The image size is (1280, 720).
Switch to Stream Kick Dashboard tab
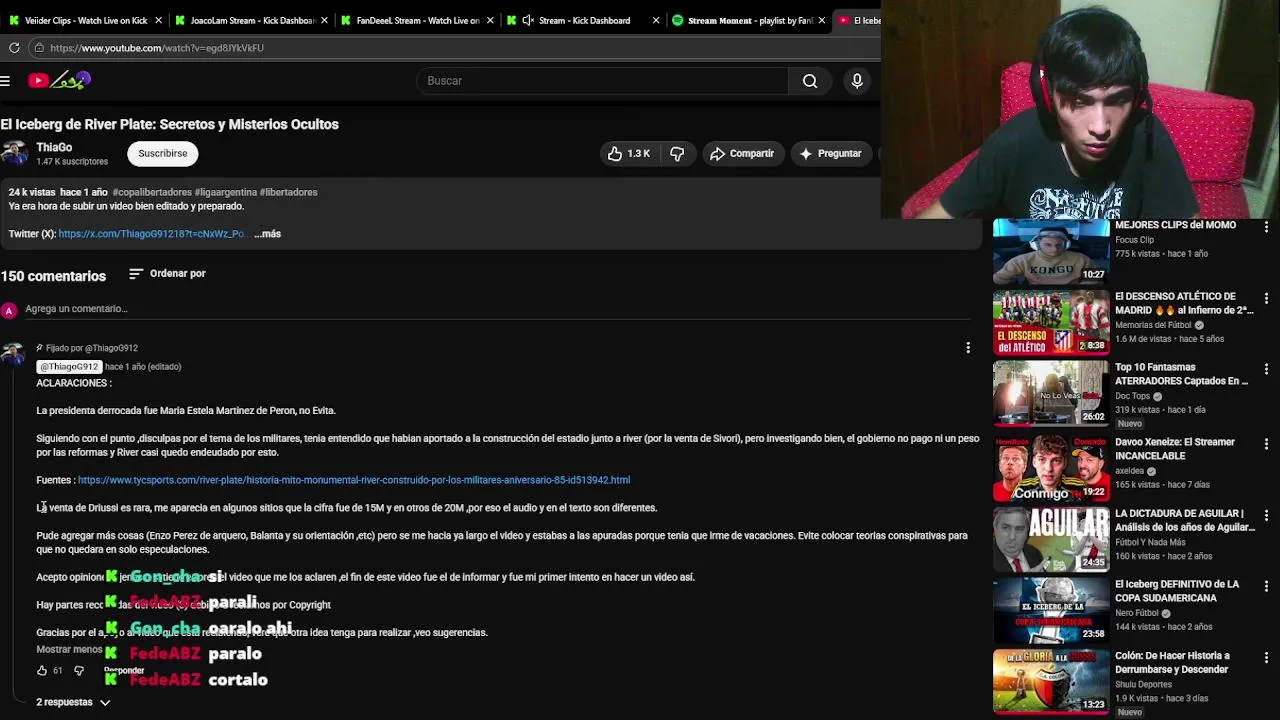(582, 20)
